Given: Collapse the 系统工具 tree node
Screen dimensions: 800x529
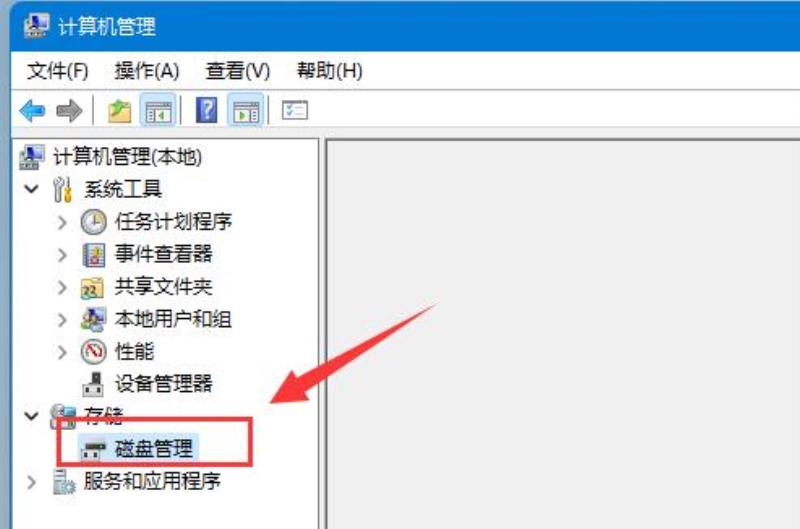Looking at the screenshot, I should tap(32, 189).
